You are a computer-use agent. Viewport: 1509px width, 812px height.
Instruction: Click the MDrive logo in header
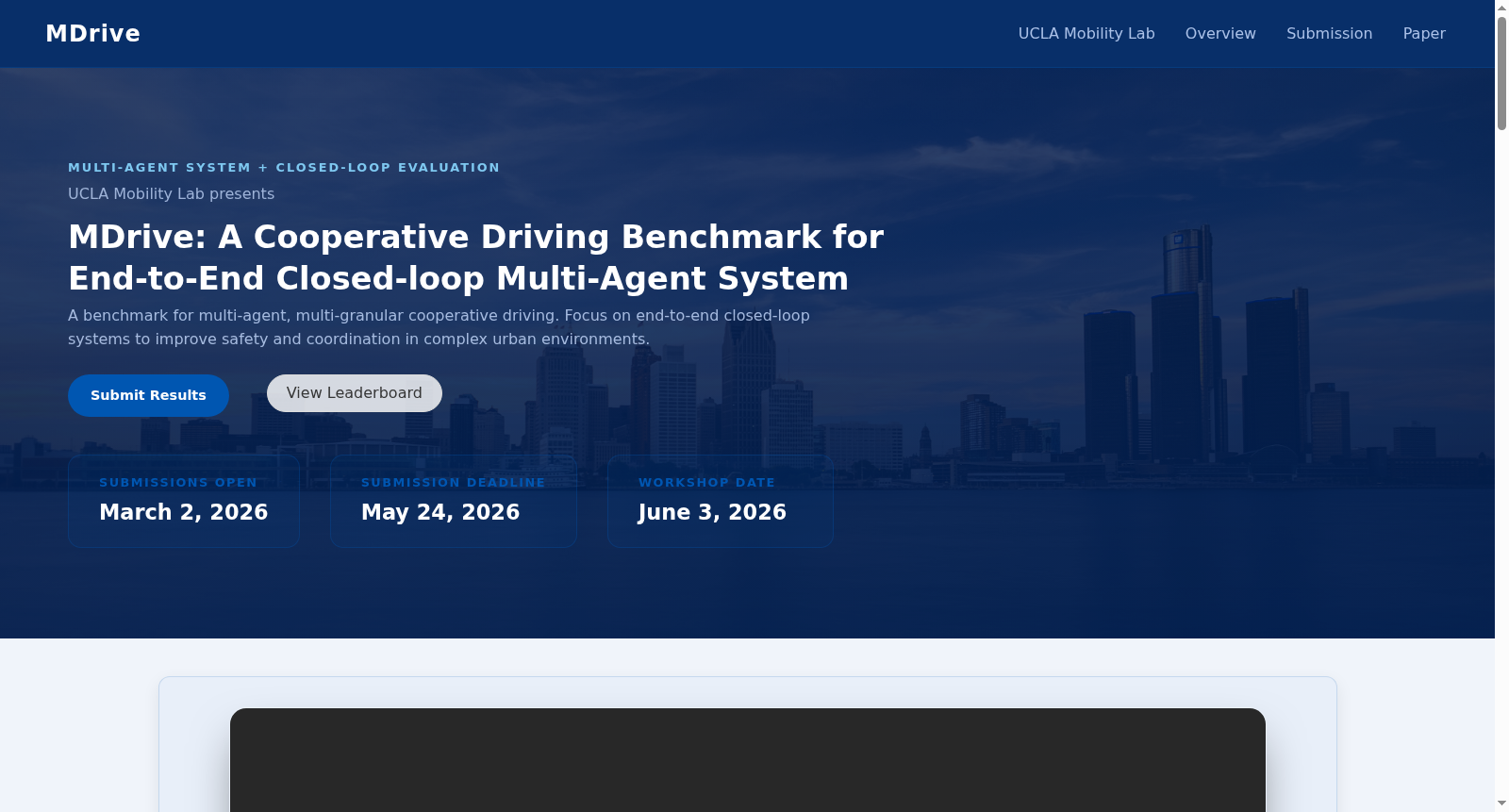coord(92,33)
